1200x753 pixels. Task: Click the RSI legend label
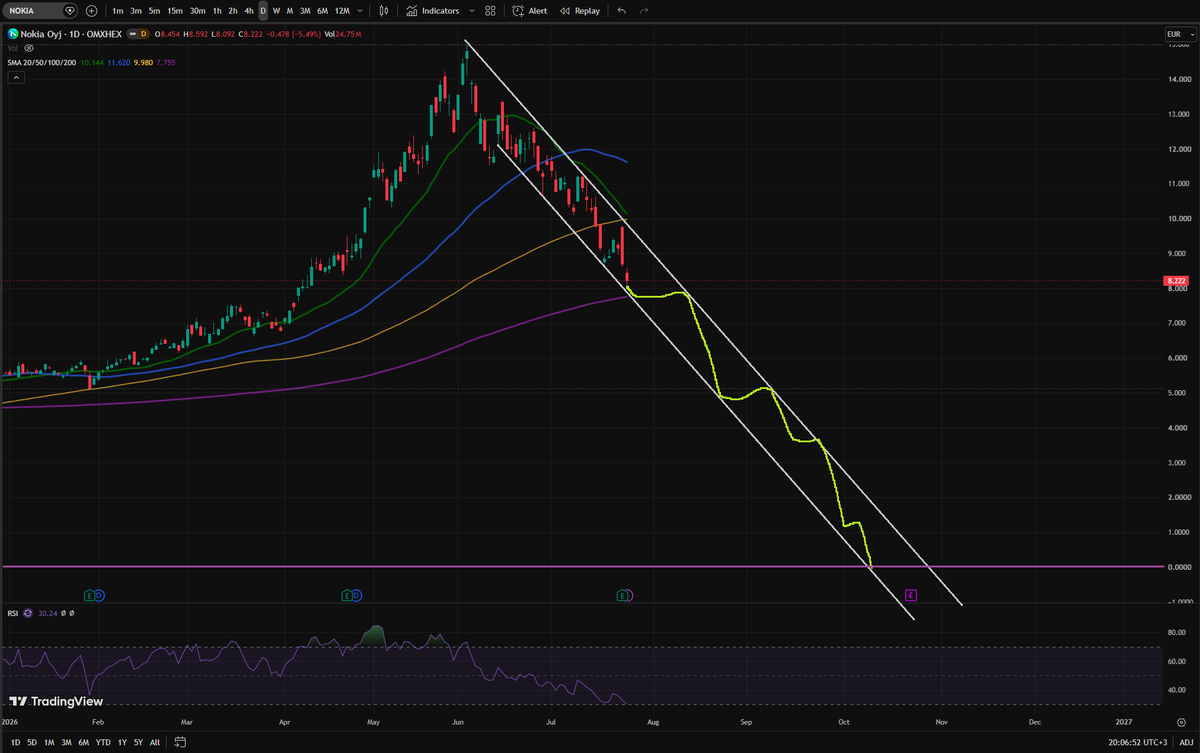click(13, 613)
